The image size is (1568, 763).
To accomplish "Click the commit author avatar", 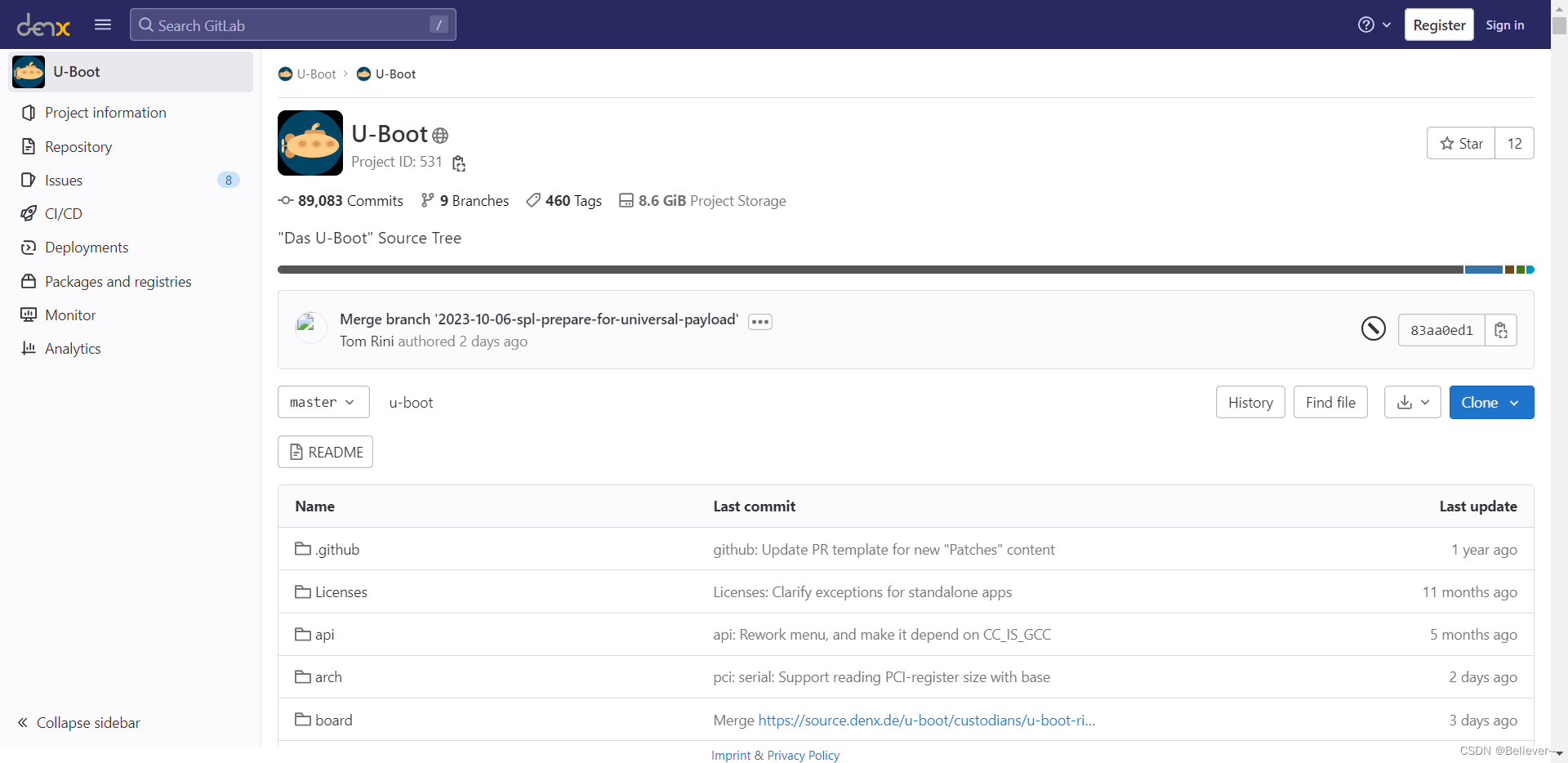I will (310, 328).
